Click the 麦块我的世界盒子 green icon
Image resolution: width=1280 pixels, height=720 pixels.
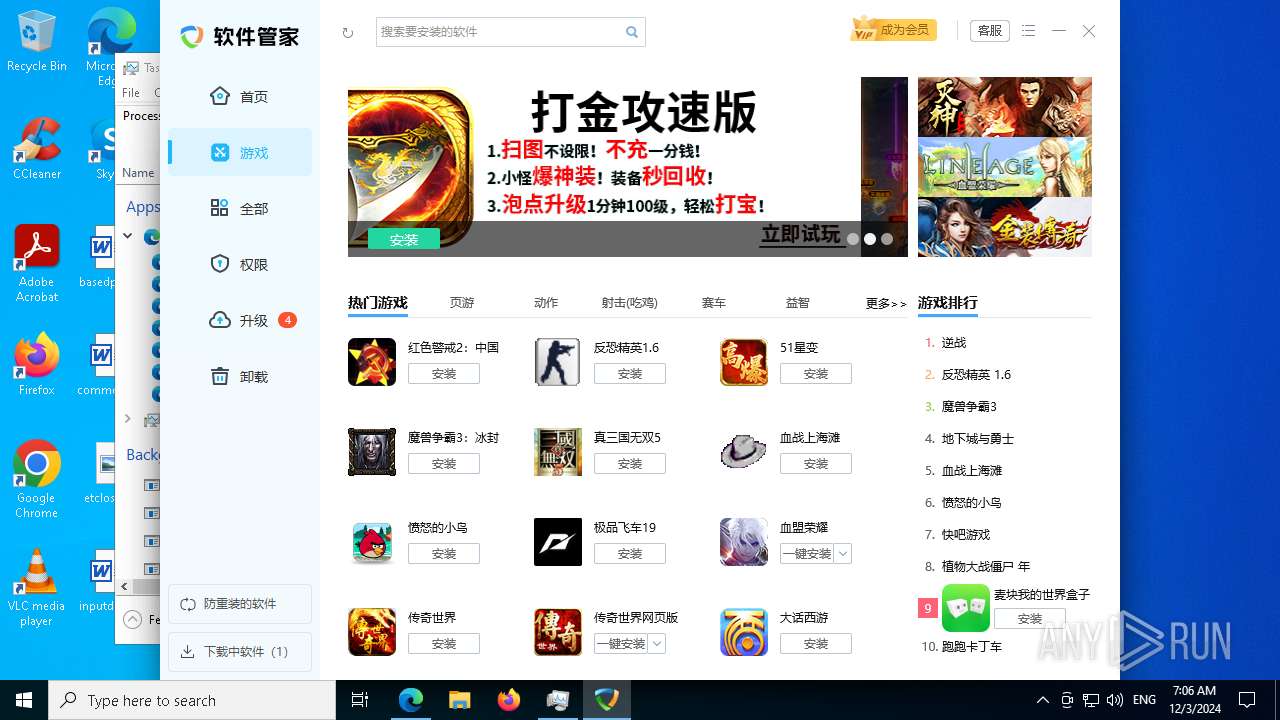966,608
